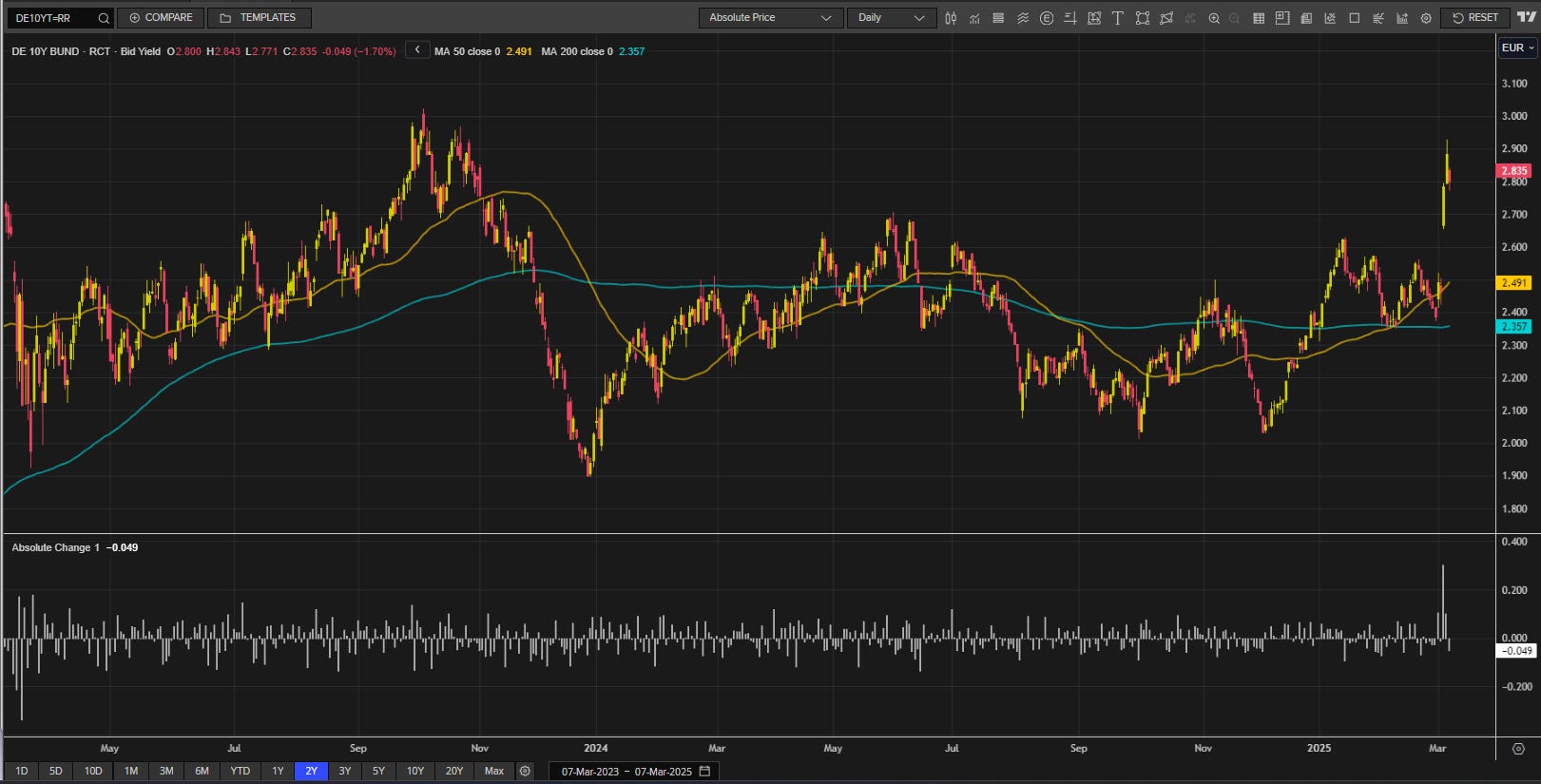
Task: Select the rectangle shape drawing tool
Action: [1143, 18]
